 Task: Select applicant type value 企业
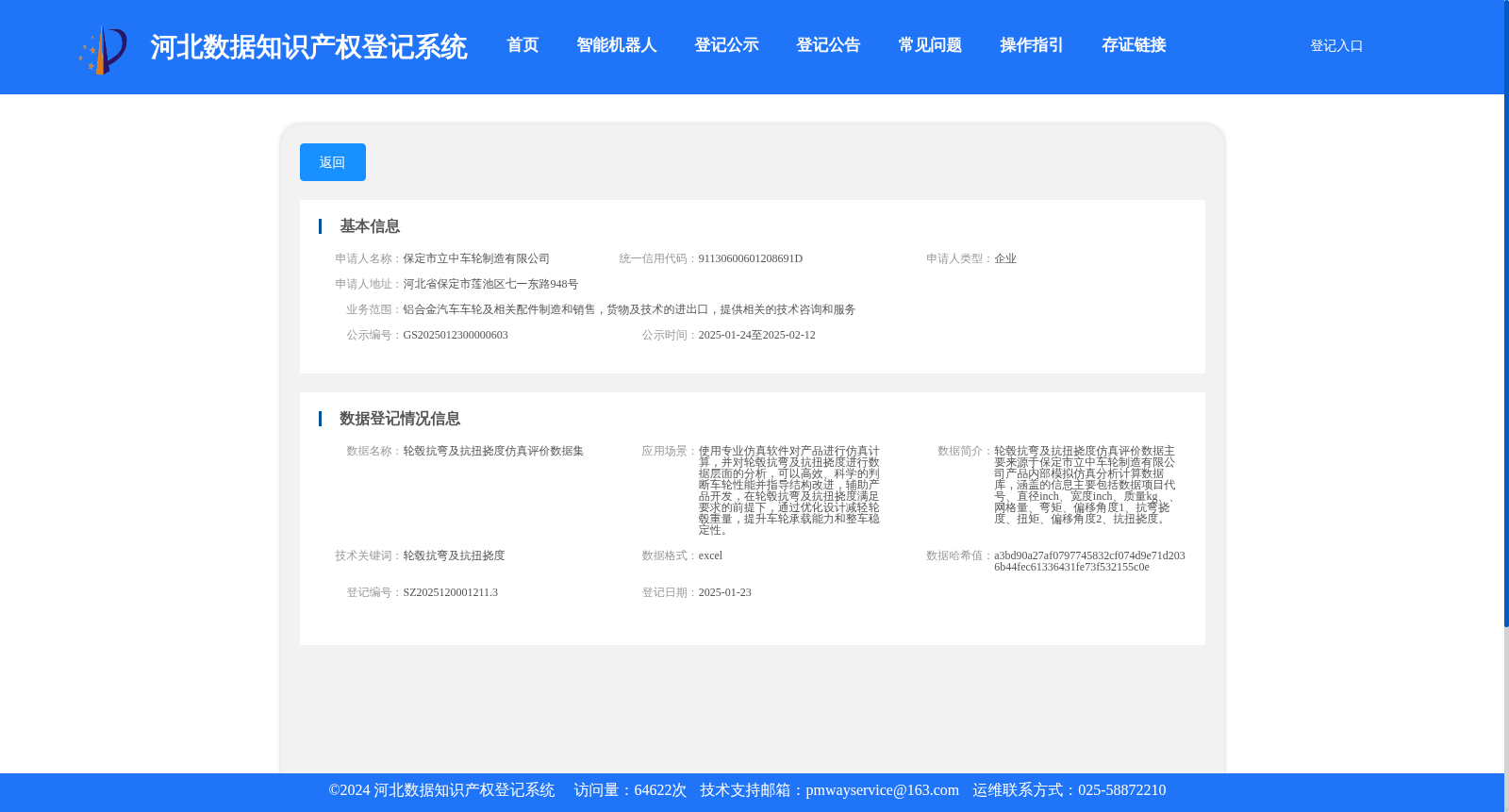(1005, 258)
